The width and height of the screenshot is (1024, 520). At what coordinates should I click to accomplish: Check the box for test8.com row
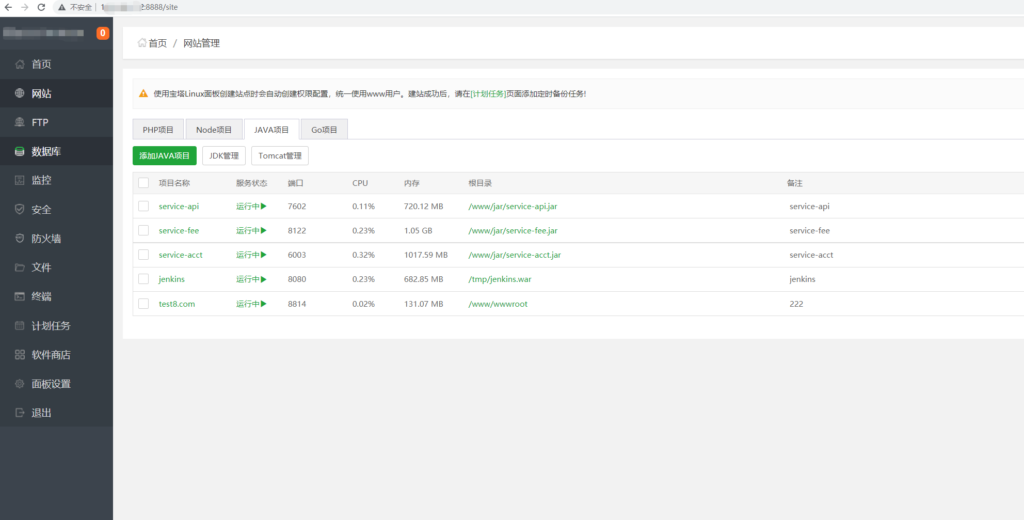(144, 304)
